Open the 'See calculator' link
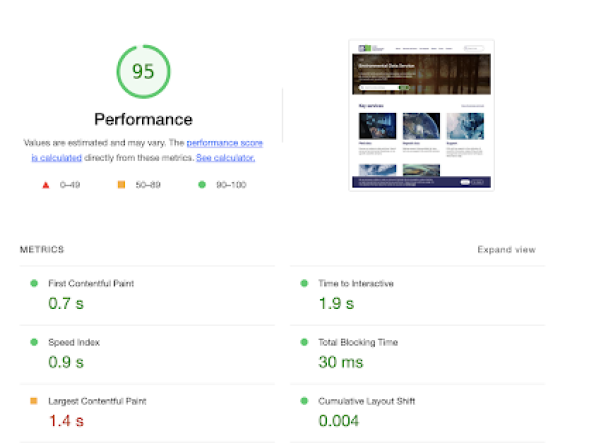The image size is (590, 443). [x=225, y=158]
